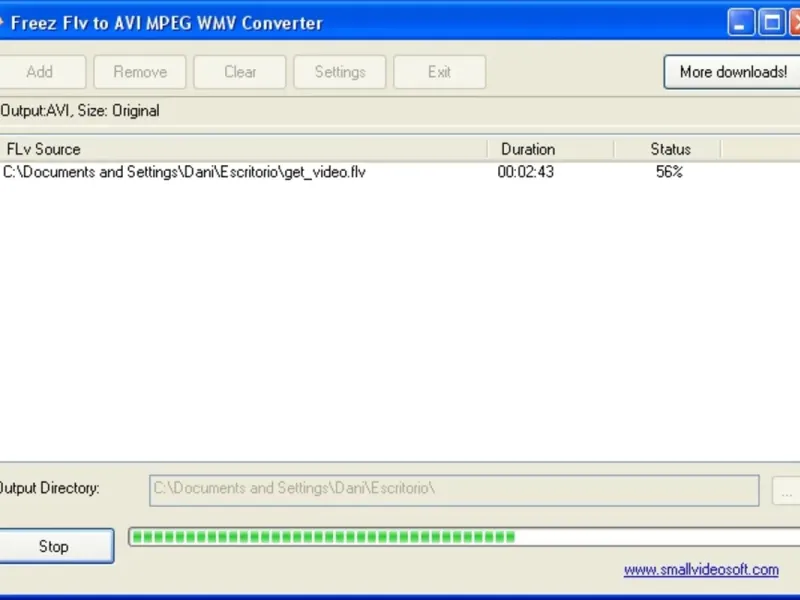Viewport: 800px width, 600px height.
Task: Click the Status column header
Action: [668, 149]
